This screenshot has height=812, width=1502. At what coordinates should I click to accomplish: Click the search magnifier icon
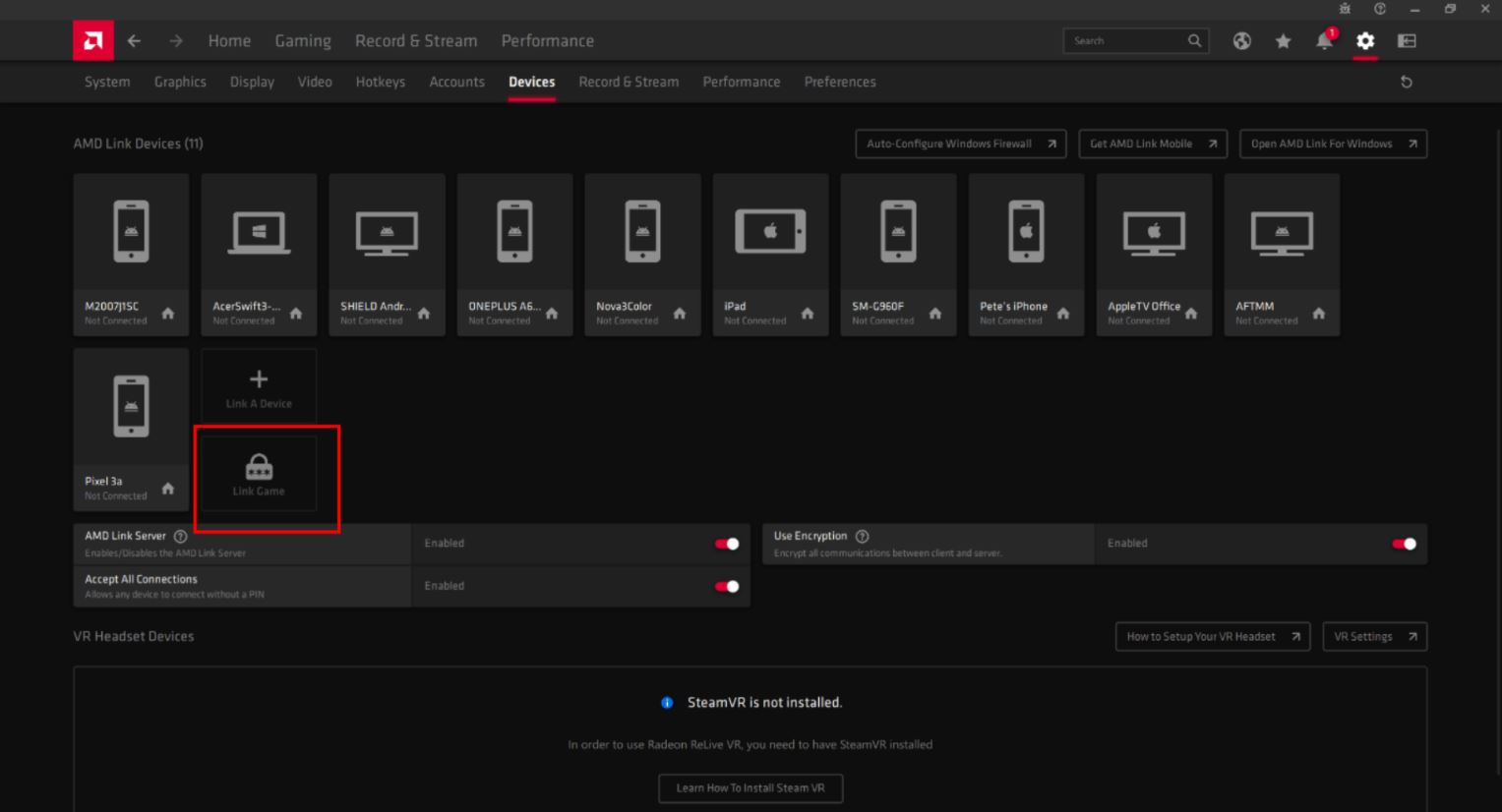[x=1194, y=40]
